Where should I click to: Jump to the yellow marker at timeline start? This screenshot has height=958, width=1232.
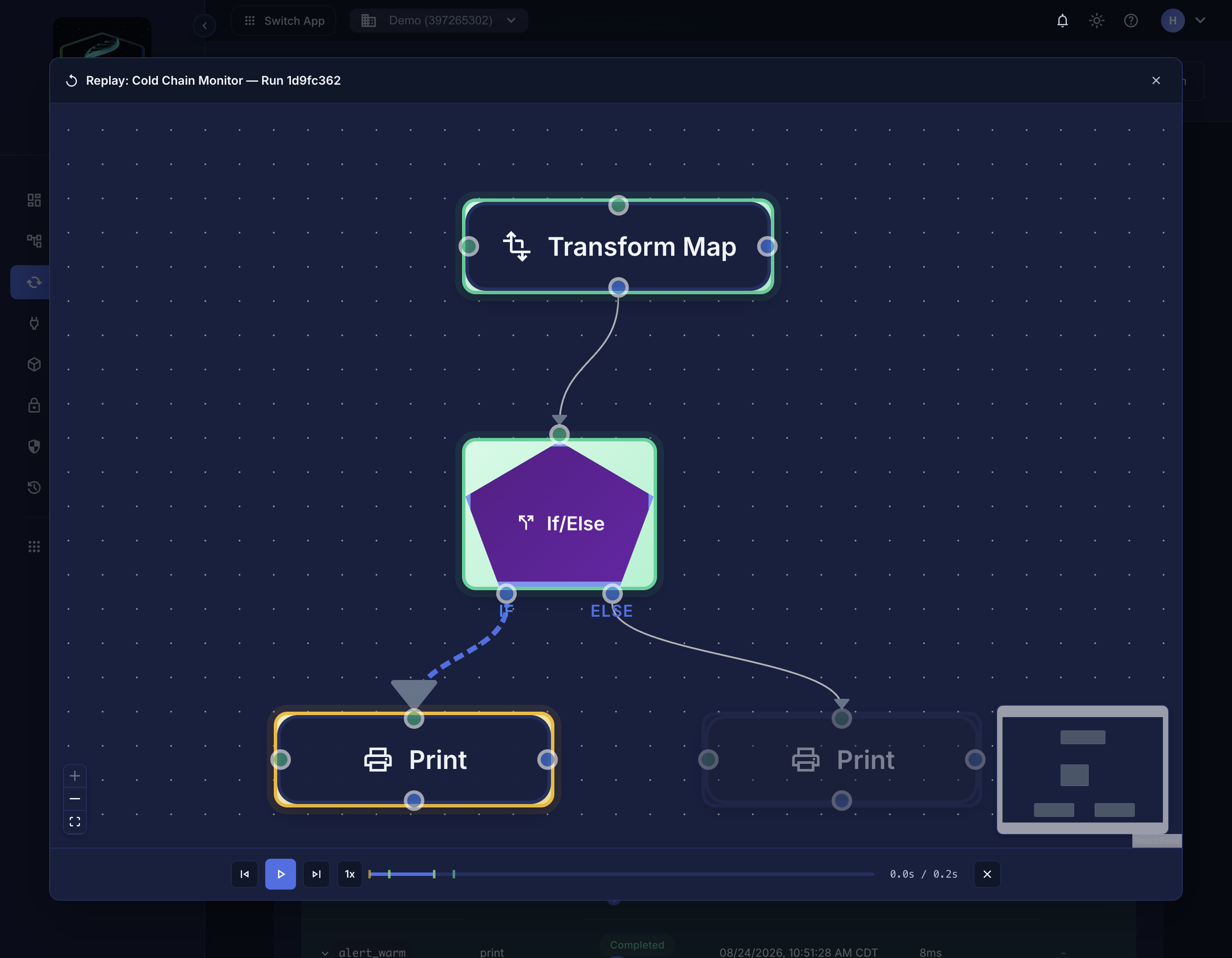click(x=370, y=874)
